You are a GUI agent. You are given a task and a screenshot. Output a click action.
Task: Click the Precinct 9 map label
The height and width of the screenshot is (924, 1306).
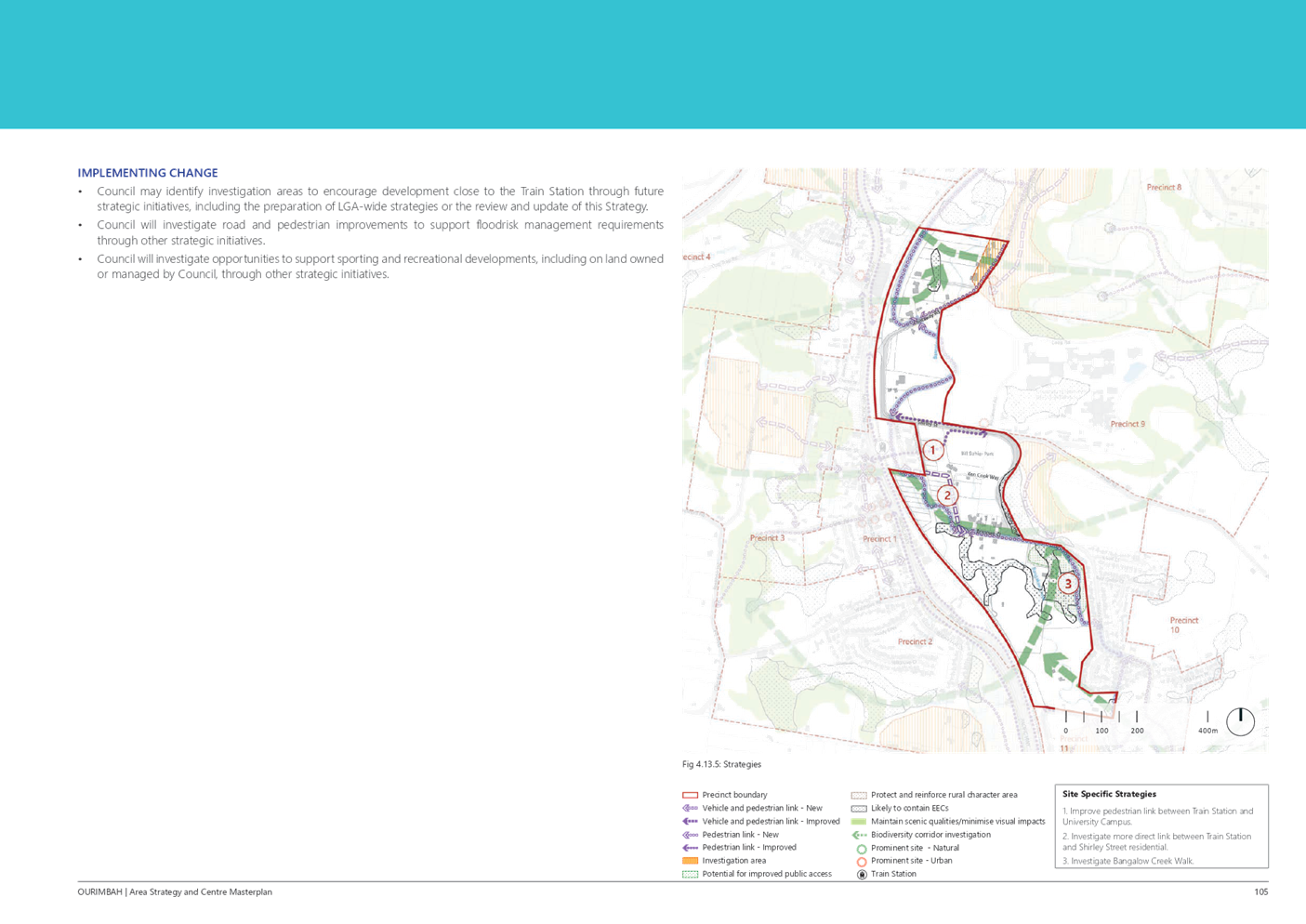click(x=1128, y=424)
